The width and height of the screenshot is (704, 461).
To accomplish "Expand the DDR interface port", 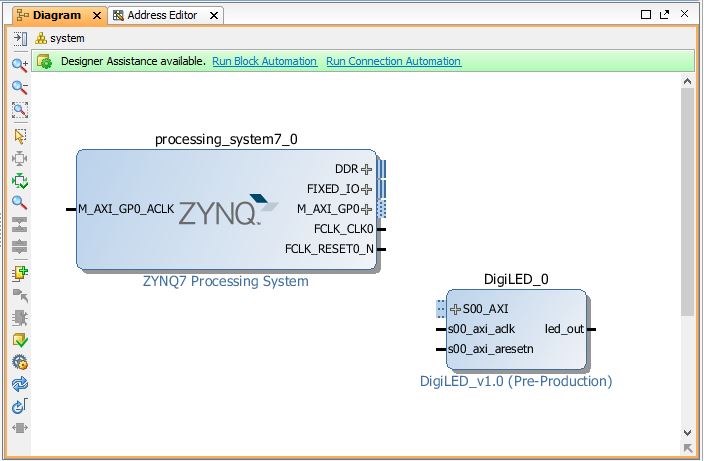I will [x=366, y=169].
